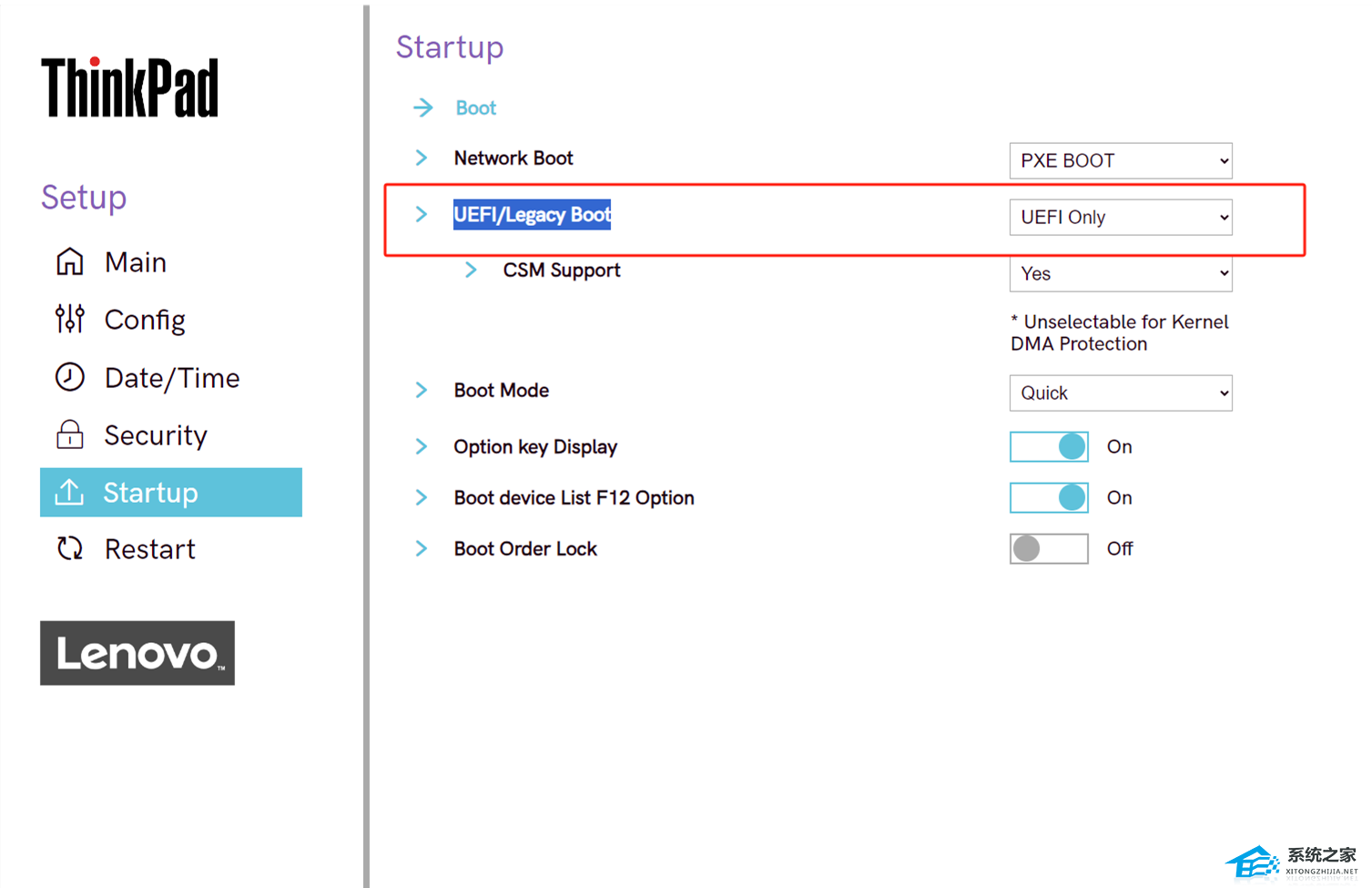Open the CSM Support Yes dropdown
Viewport: 1372px width, 888px height.
click(x=1121, y=274)
